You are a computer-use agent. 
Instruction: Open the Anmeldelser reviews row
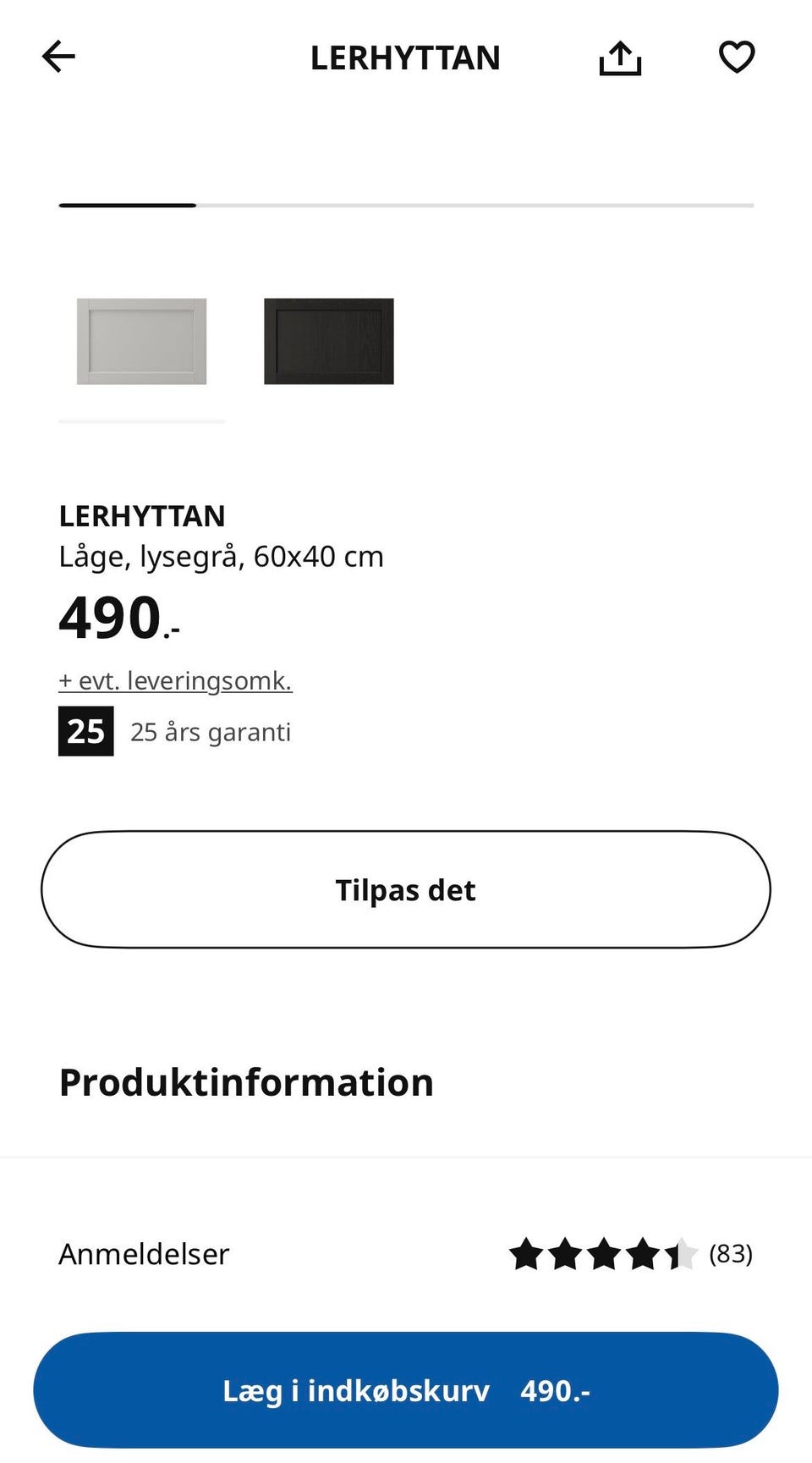point(144,1254)
